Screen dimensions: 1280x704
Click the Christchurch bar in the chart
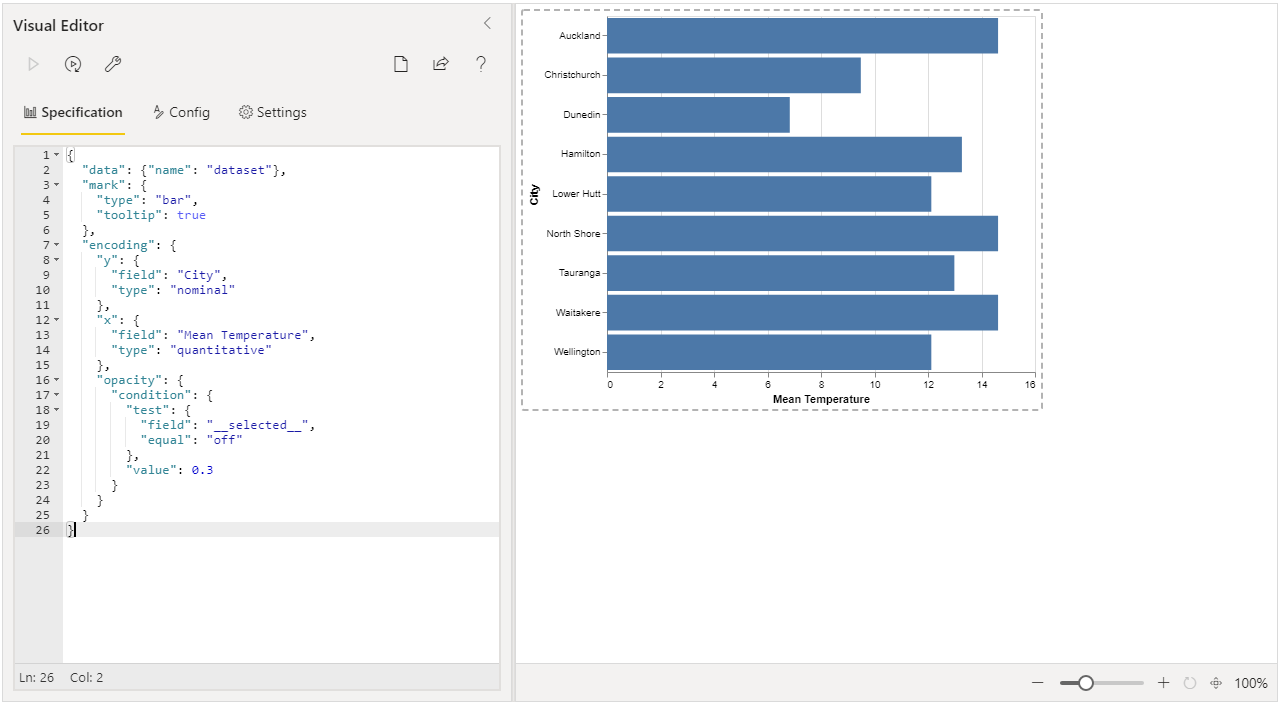734,75
